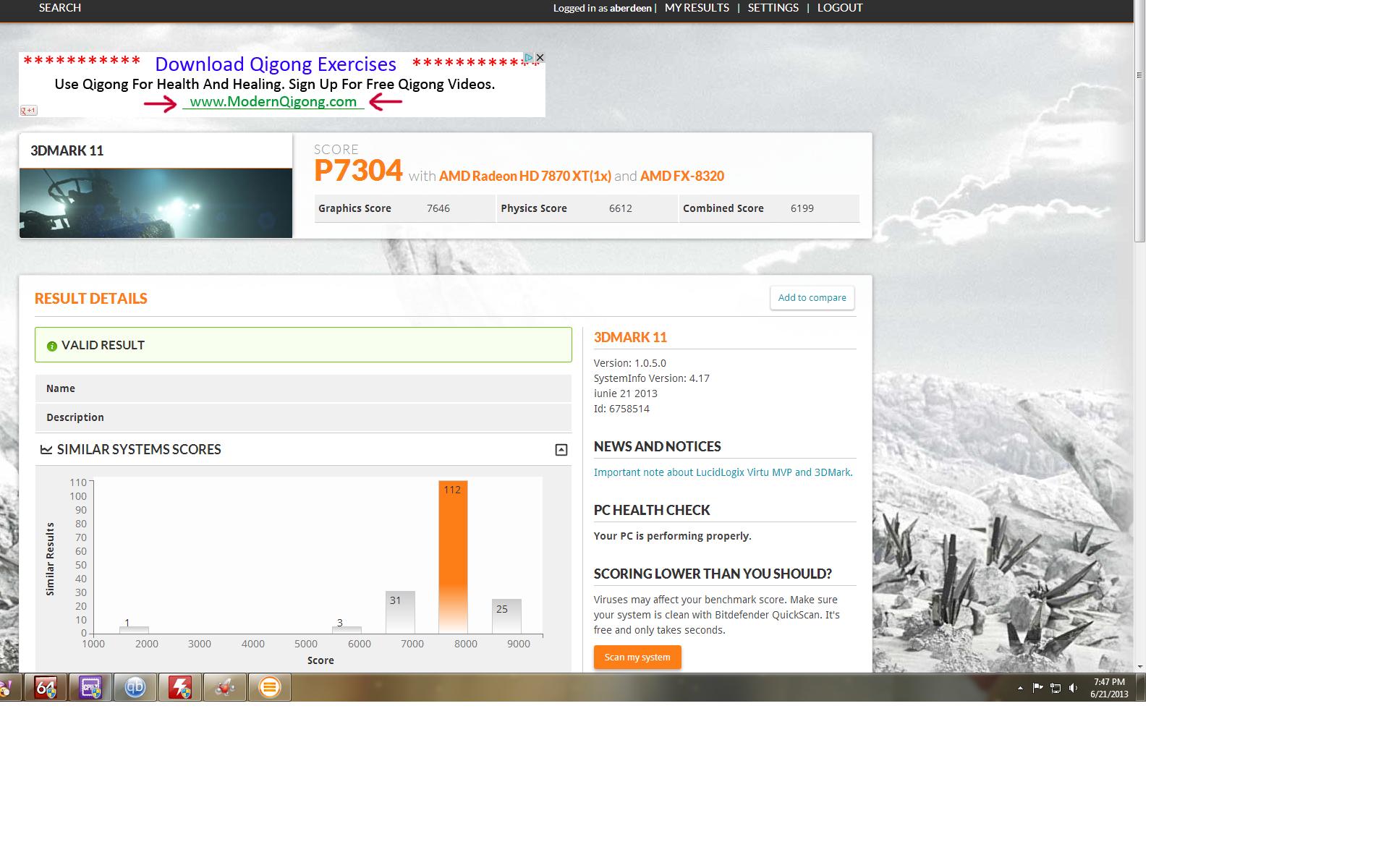Click the Graphics Score value 7646
The height and width of the screenshot is (868, 1389).
pyautogui.click(x=438, y=208)
